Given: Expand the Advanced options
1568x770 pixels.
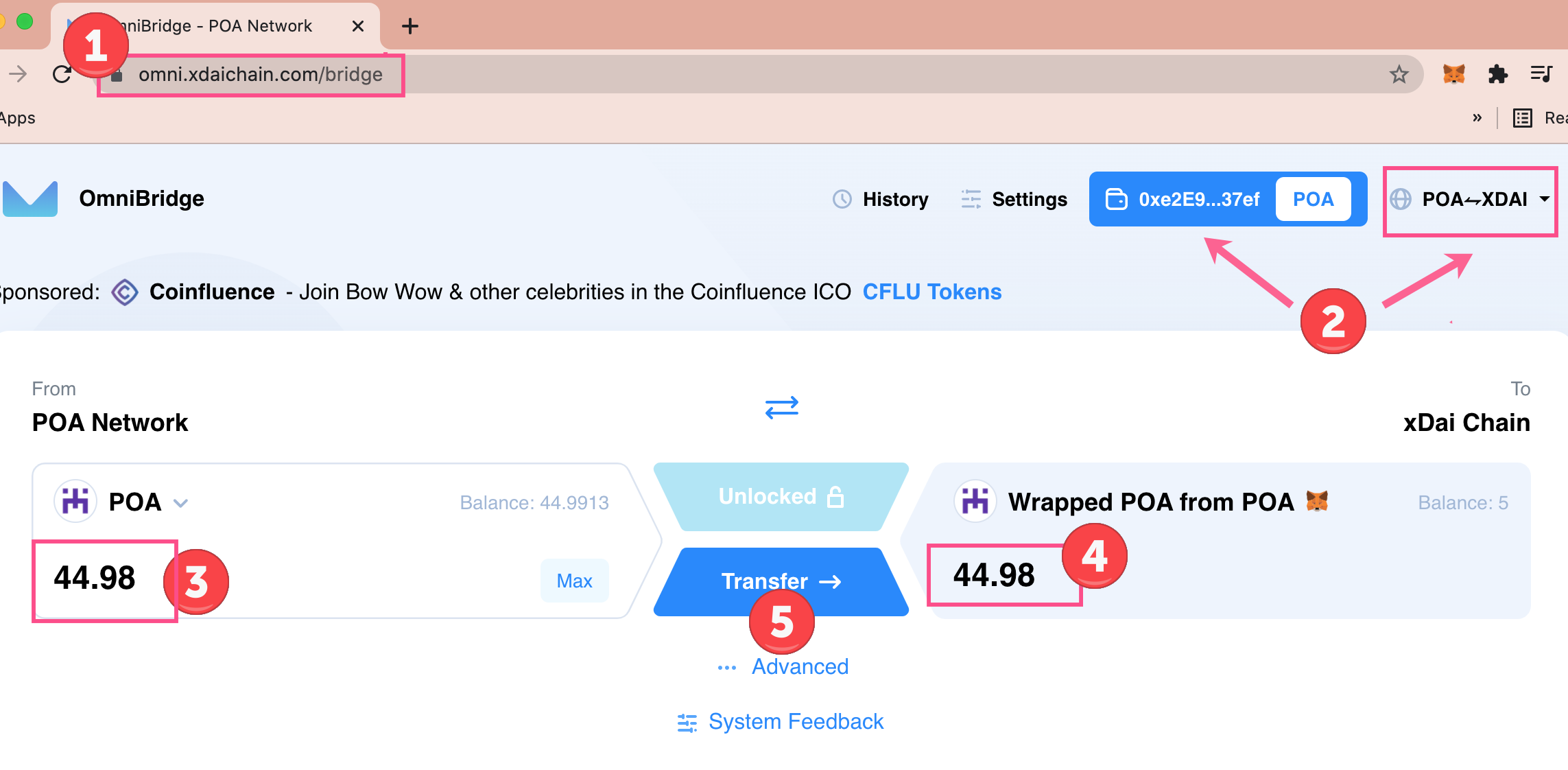Looking at the screenshot, I should click(783, 667).
